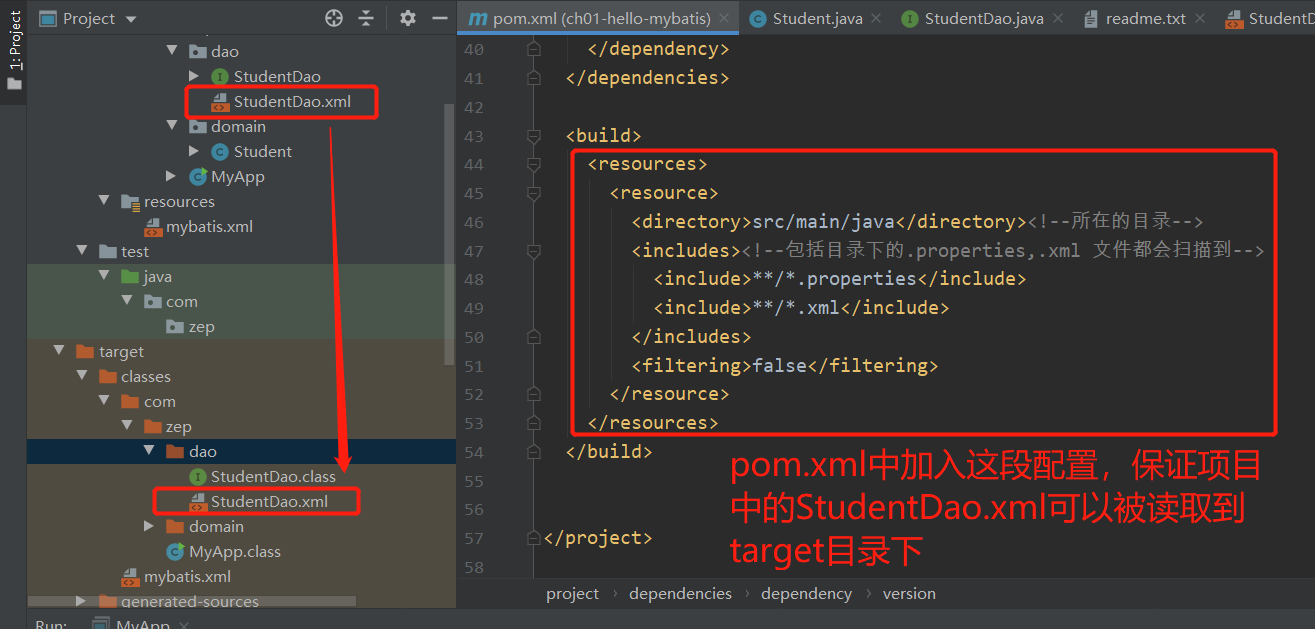Fold the <build> tag at line 43

click(534, 135)
